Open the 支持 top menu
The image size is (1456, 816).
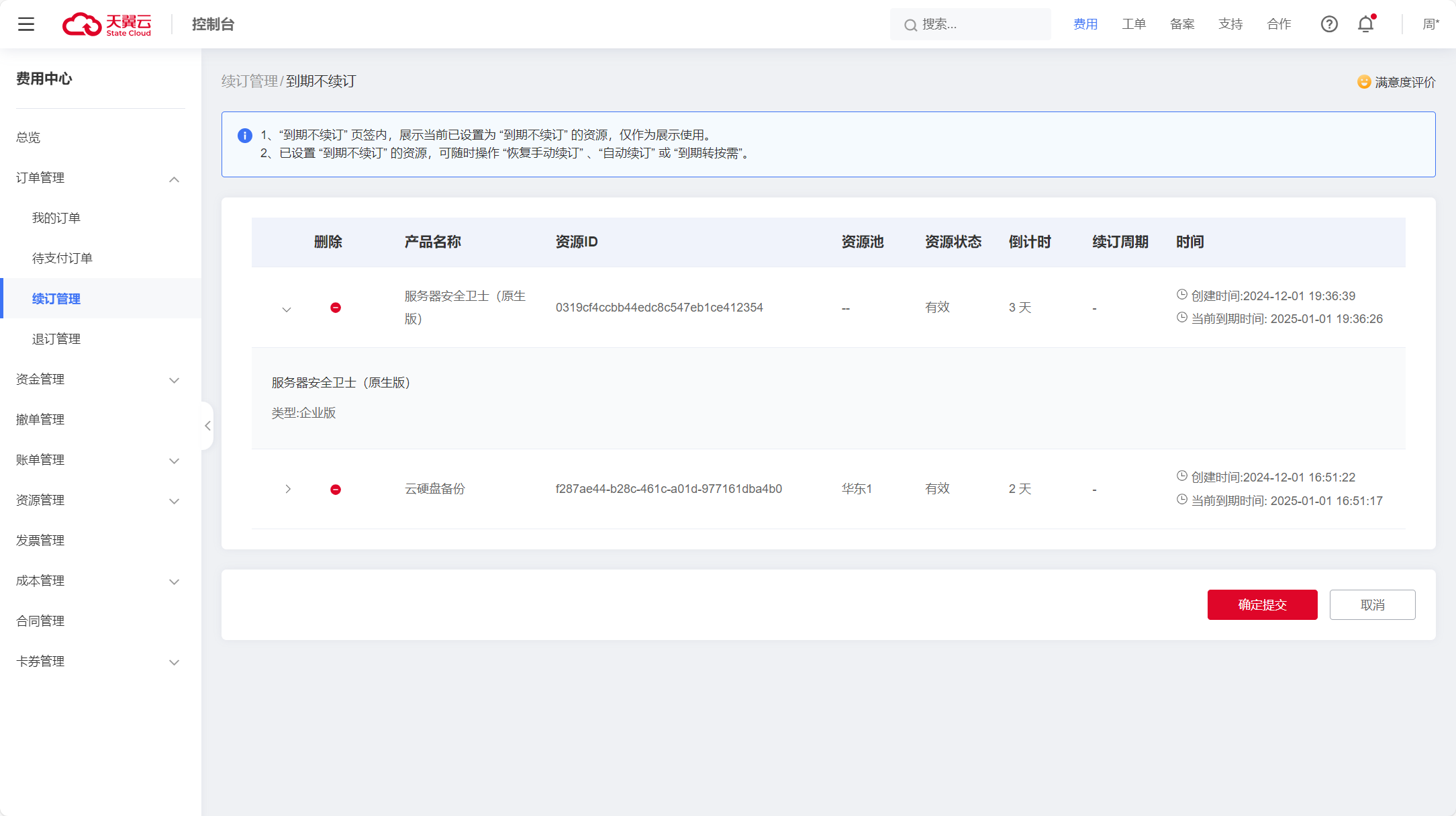point(1230,24)
